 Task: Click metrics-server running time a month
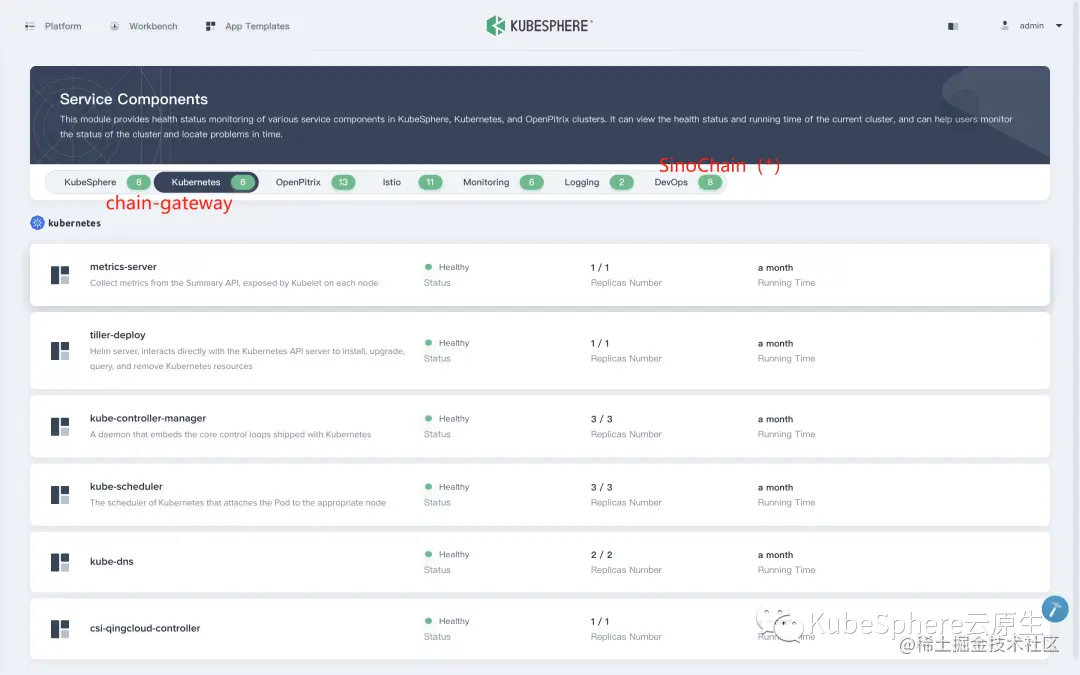(776, 267)
